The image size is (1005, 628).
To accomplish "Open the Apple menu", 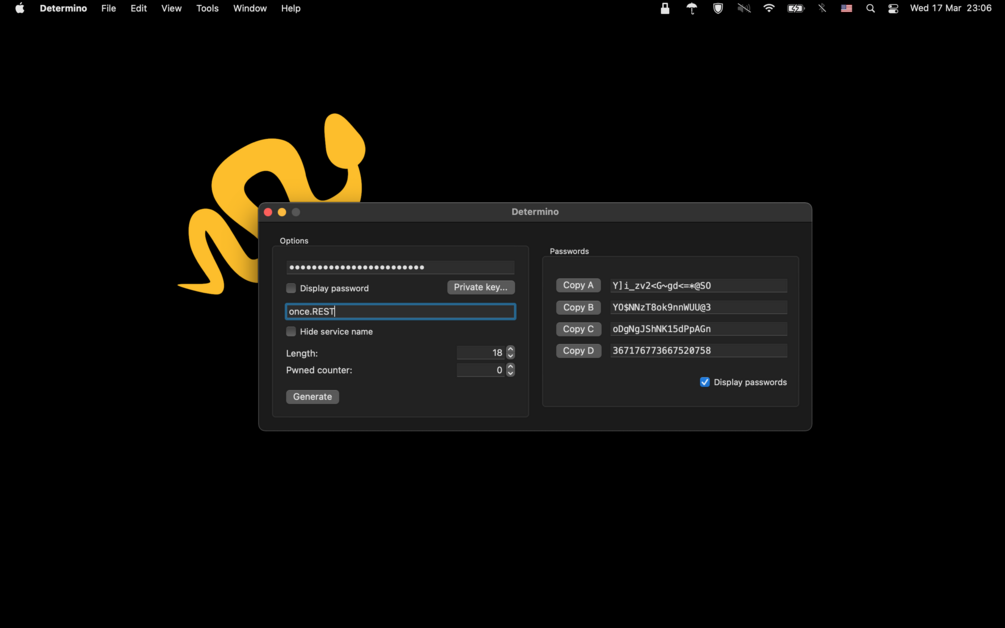I will [20, 8].
